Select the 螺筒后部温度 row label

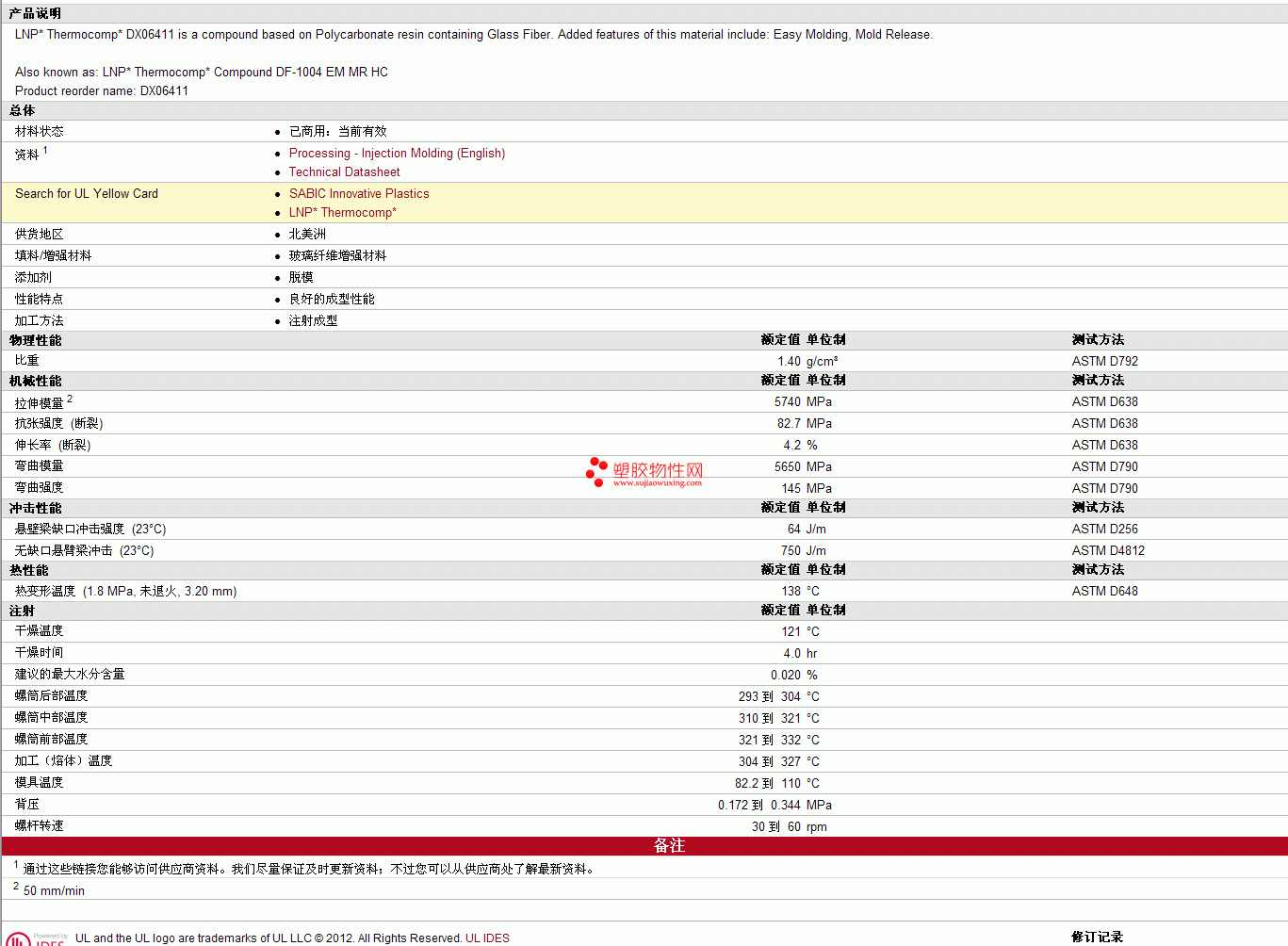tap(51, 696)
